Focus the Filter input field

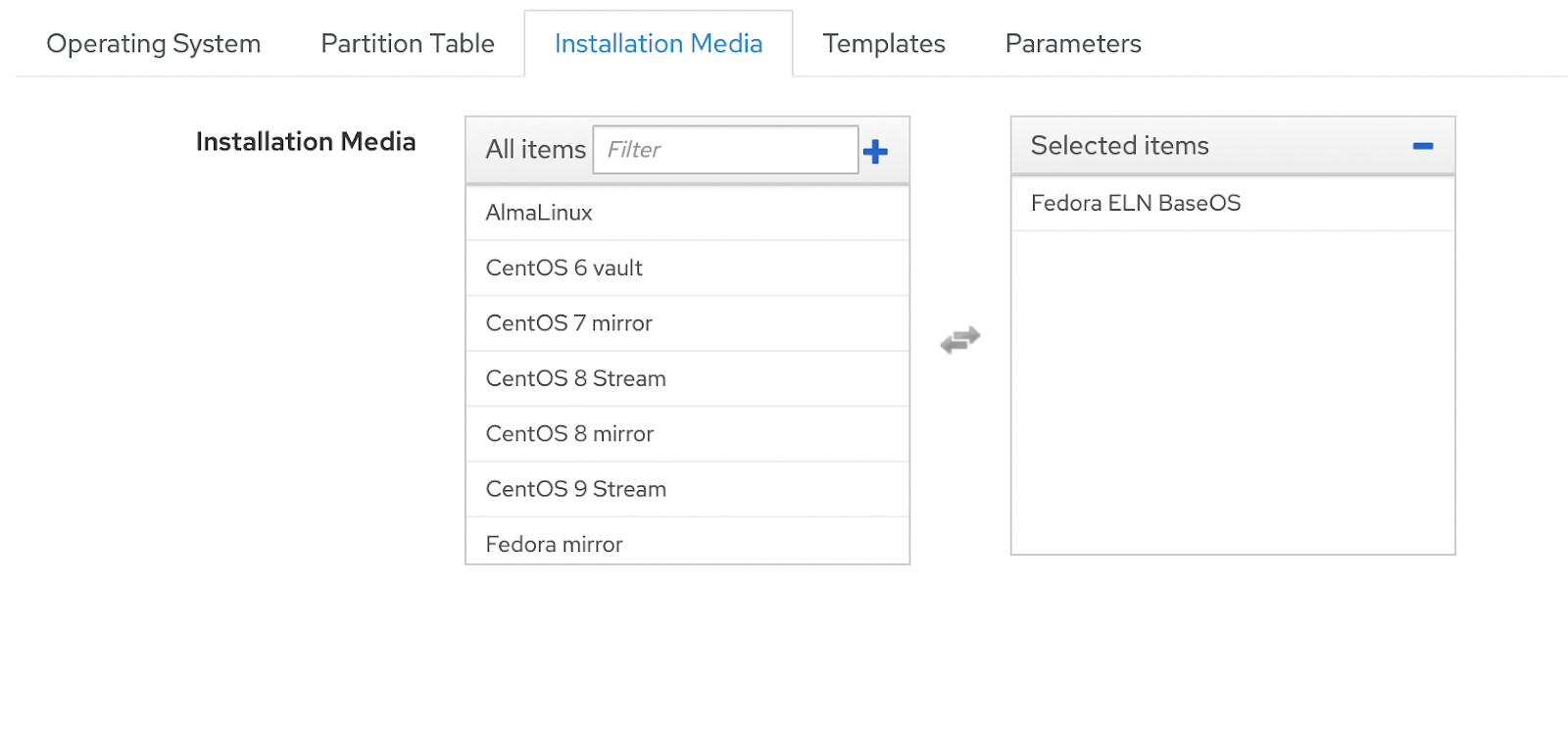tap(725, 150)
